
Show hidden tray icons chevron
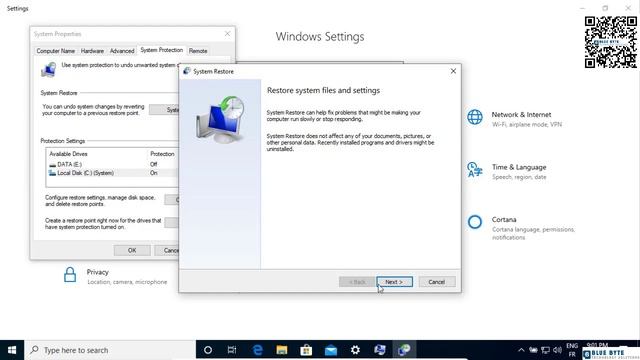[521, 350]
